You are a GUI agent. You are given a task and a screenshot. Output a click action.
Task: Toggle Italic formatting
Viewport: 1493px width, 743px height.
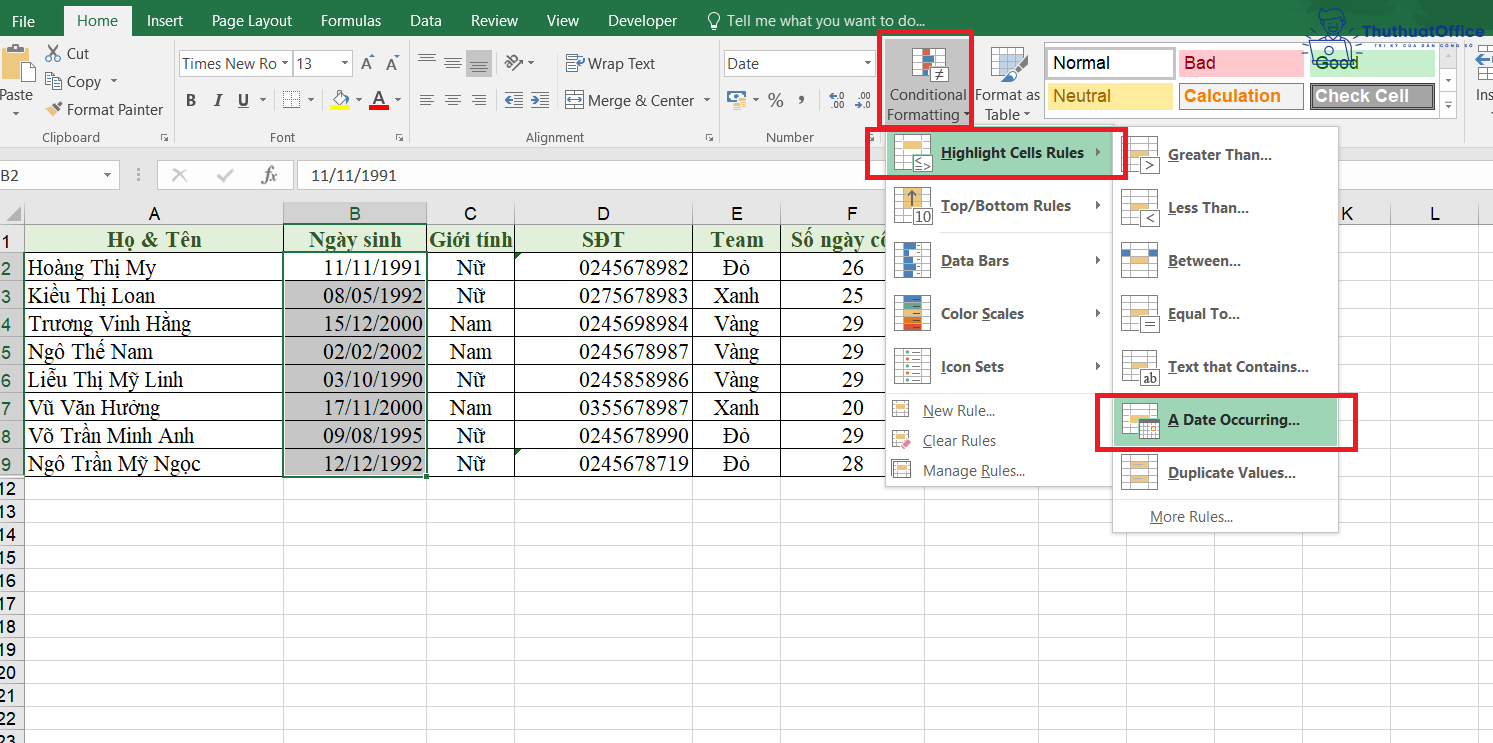[217, 100]
